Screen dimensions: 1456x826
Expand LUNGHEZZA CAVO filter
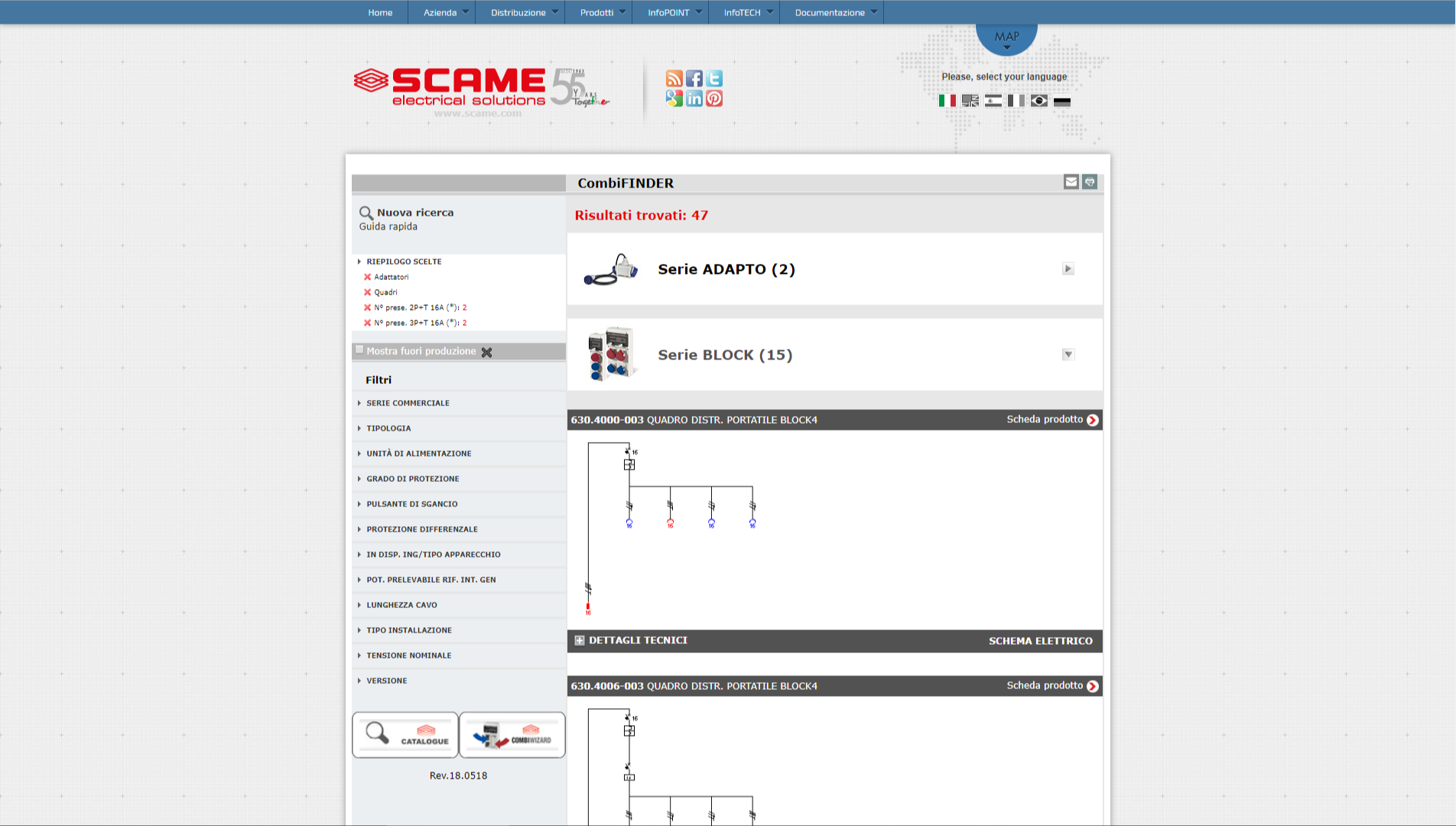tap(401, 605)
